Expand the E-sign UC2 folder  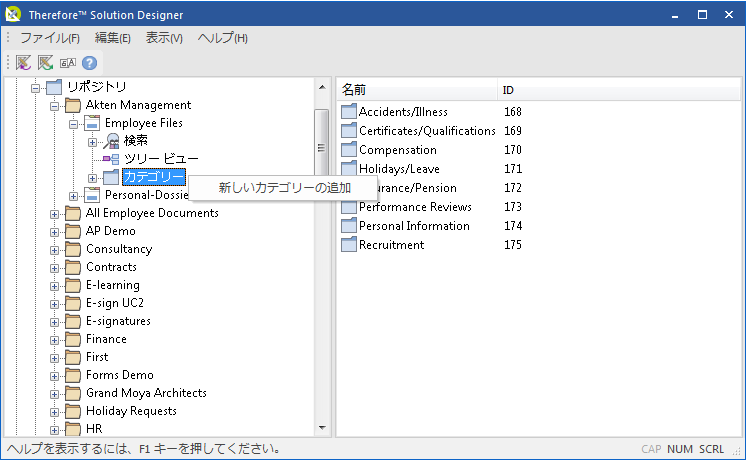click(54, 304)
